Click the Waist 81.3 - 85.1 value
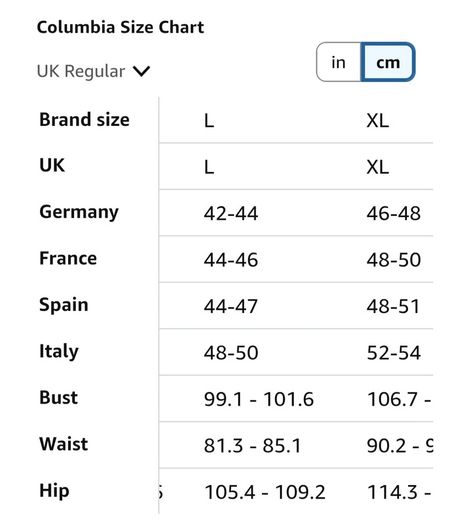This screenshot has height=525, width=452. click(x=253, y=446)
